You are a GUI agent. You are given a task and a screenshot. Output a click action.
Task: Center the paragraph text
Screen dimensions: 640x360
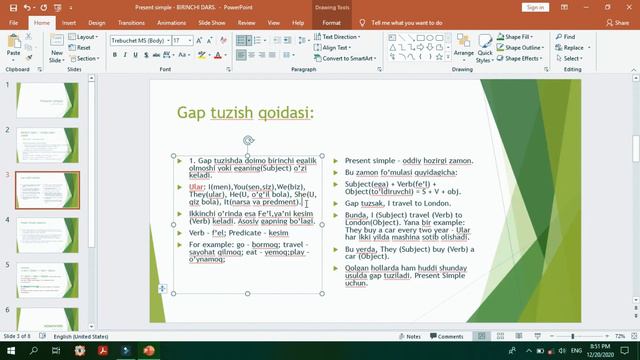(x=252, y=55)
